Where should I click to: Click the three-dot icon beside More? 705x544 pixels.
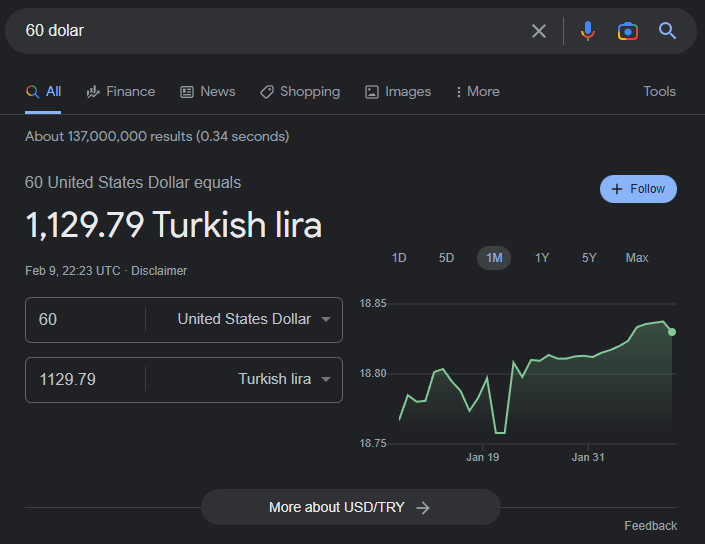(x=459, y=92)
